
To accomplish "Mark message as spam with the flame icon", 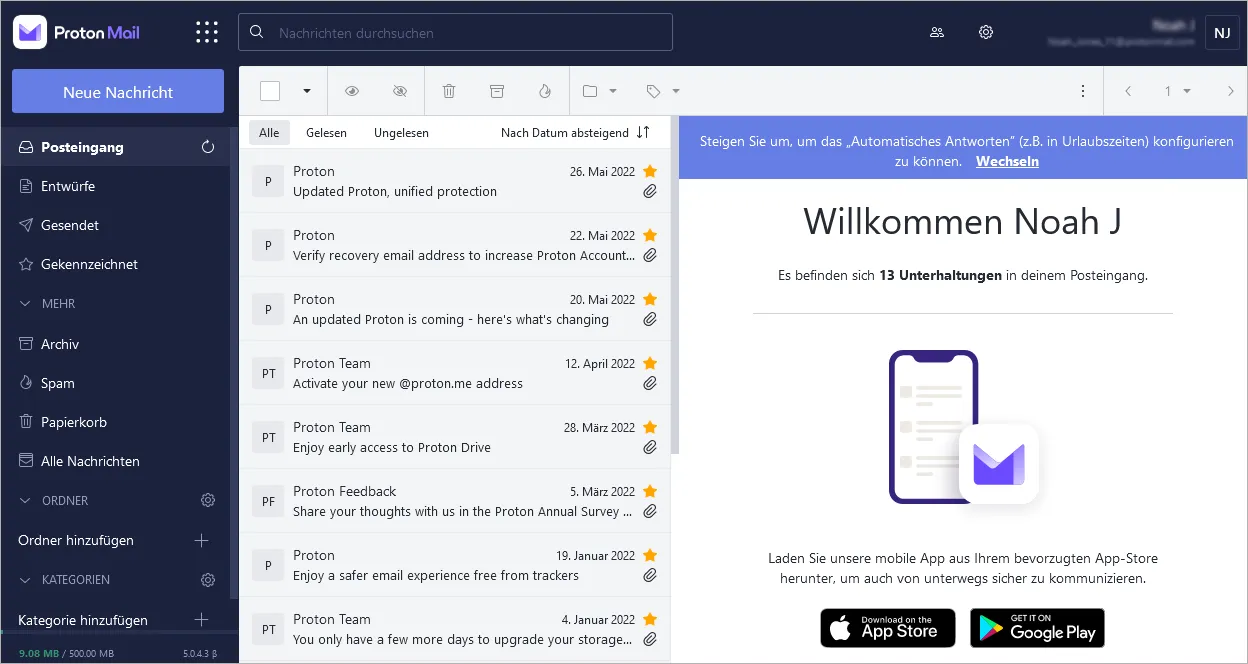I will (x=544, y=90).
